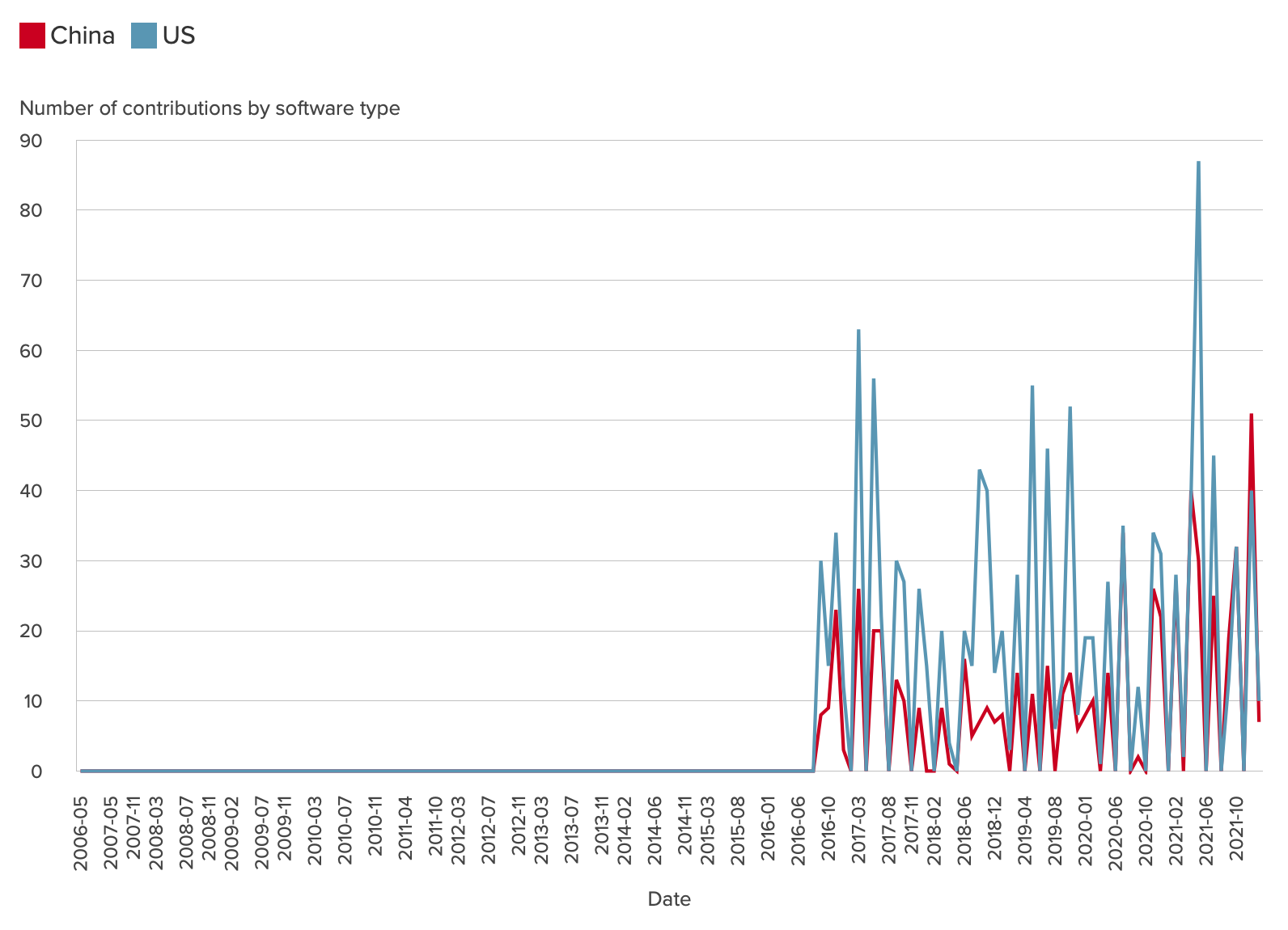Select the China legend label
The height and width of the screenshot is (930, 1288).
pos(83,36)
